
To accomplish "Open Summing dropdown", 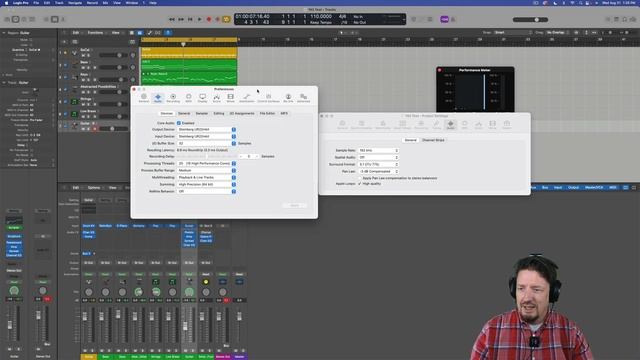I will [x=207, y=184].
